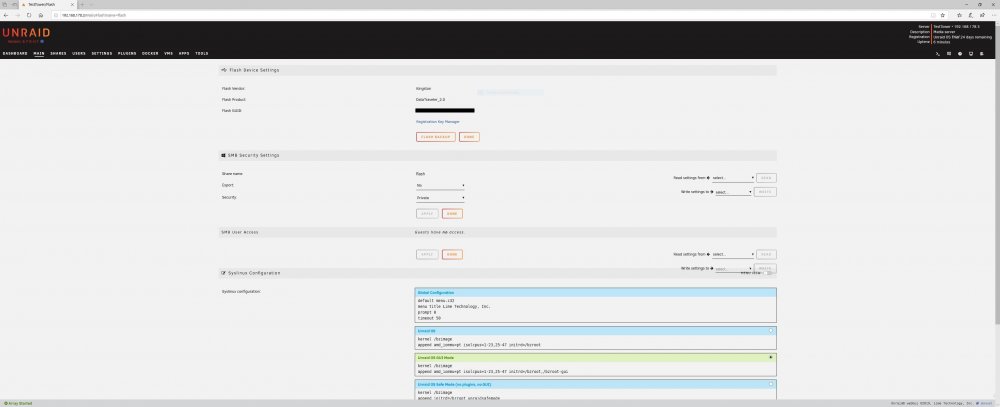This screenshot has height=407, width=1000.
Task: Click the monitor display icon in header
Action: pos(971,54)
